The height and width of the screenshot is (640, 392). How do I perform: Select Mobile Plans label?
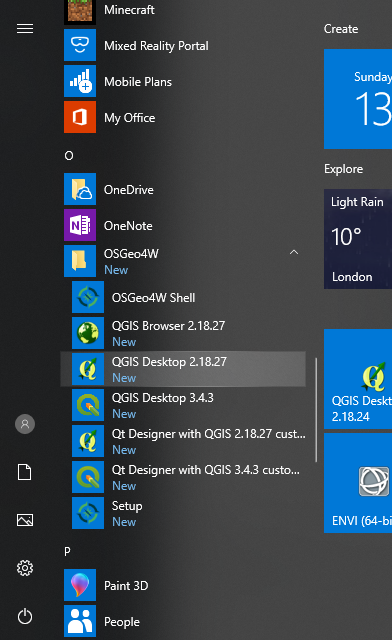coord(138,82)
